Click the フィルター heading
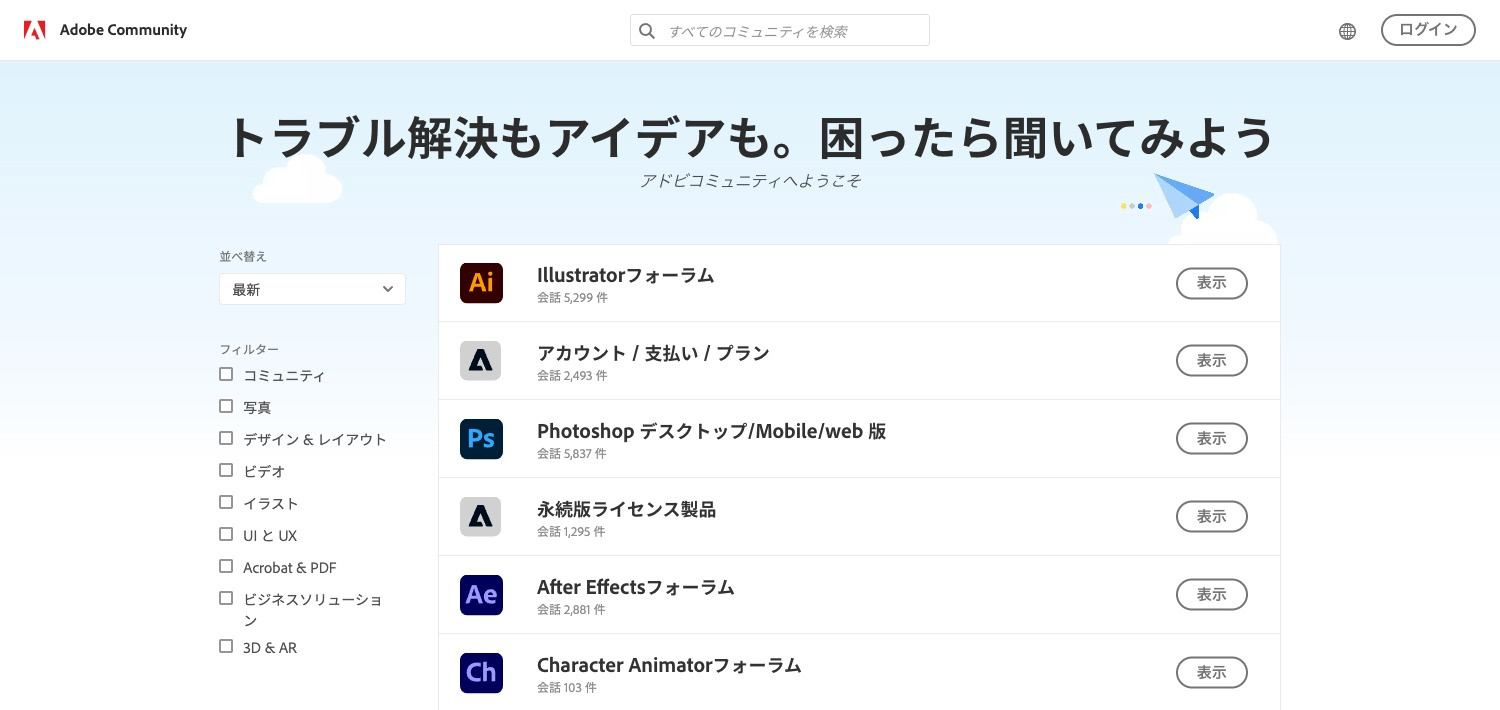The image size is (1500, 710). (x=249, y=349)
